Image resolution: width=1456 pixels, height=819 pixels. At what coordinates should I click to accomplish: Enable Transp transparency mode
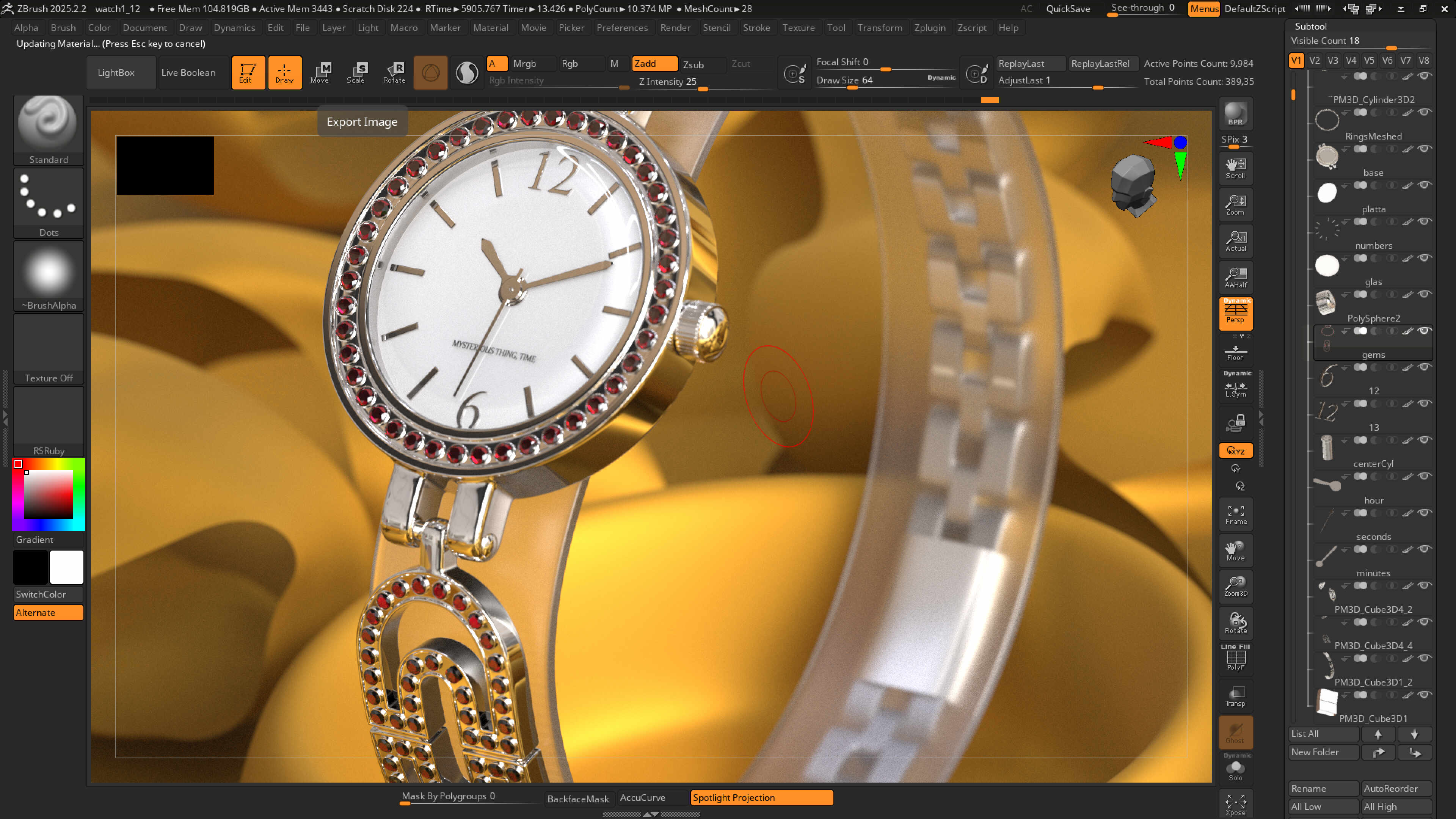1236,697
